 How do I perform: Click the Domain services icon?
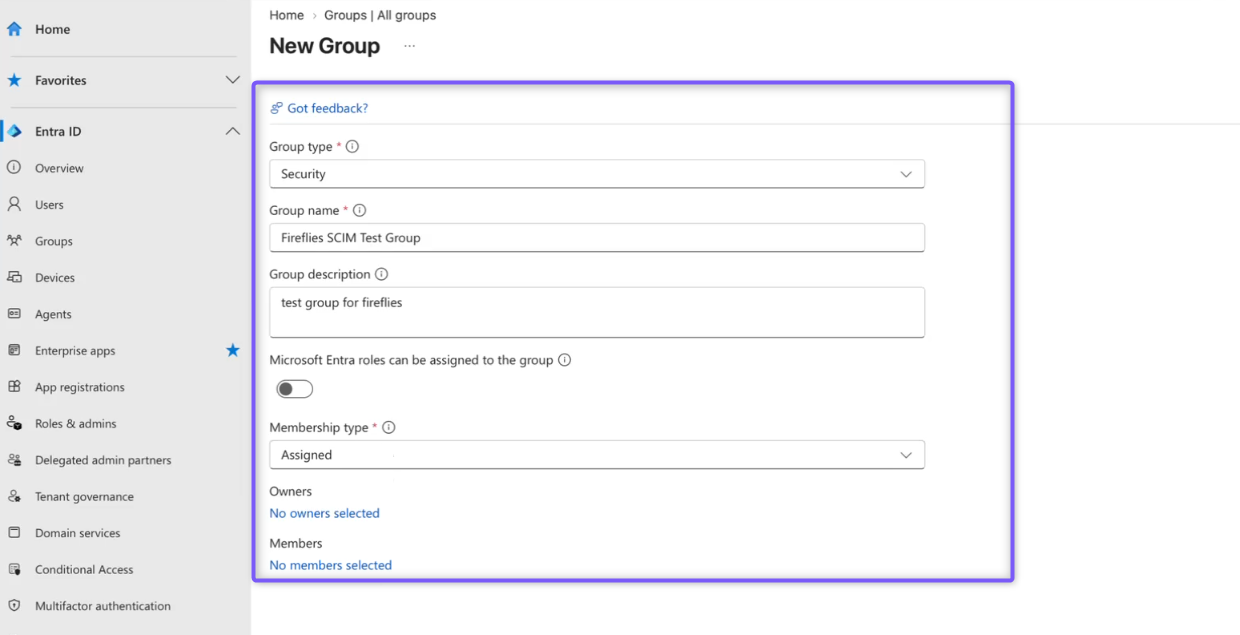click(x=14, y=533)
